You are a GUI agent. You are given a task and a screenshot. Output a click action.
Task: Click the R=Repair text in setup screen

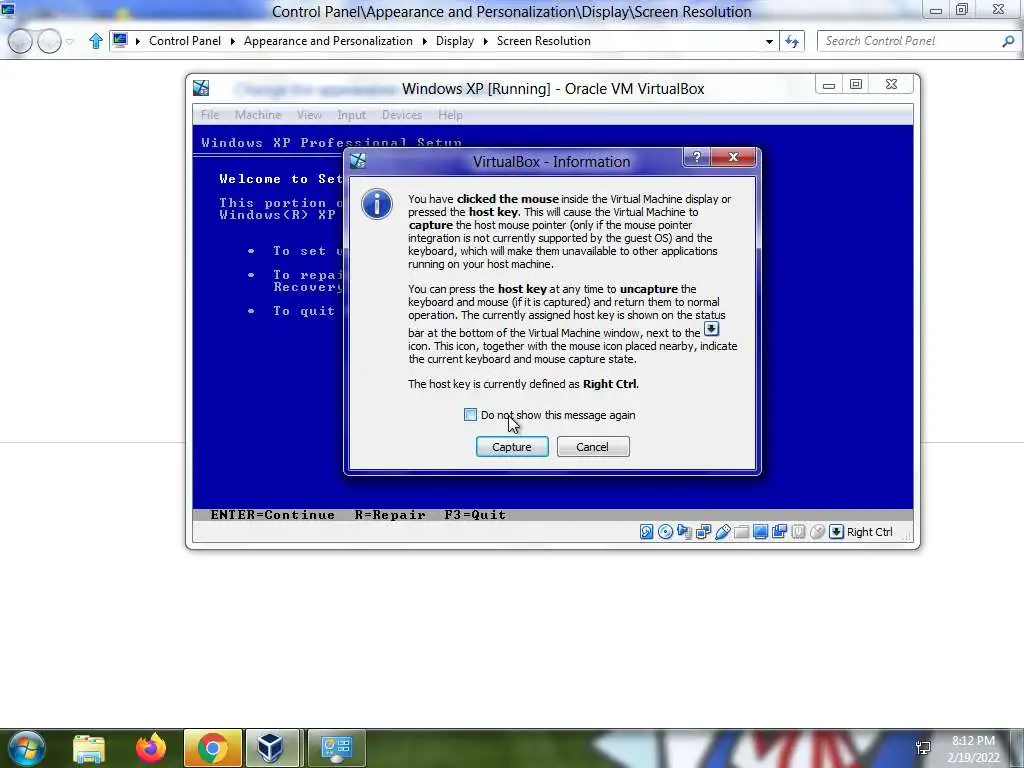coord(390,515)
